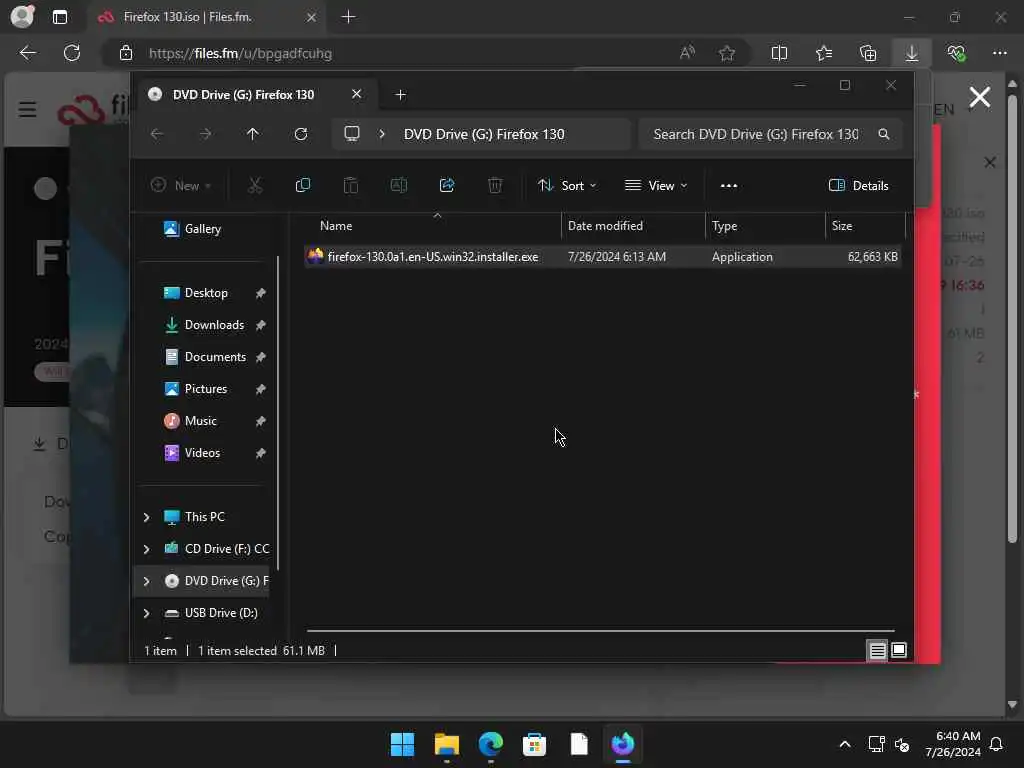Click the Explorer horizontal scrollbar
1024x768 pixels.
coord(600,631)
